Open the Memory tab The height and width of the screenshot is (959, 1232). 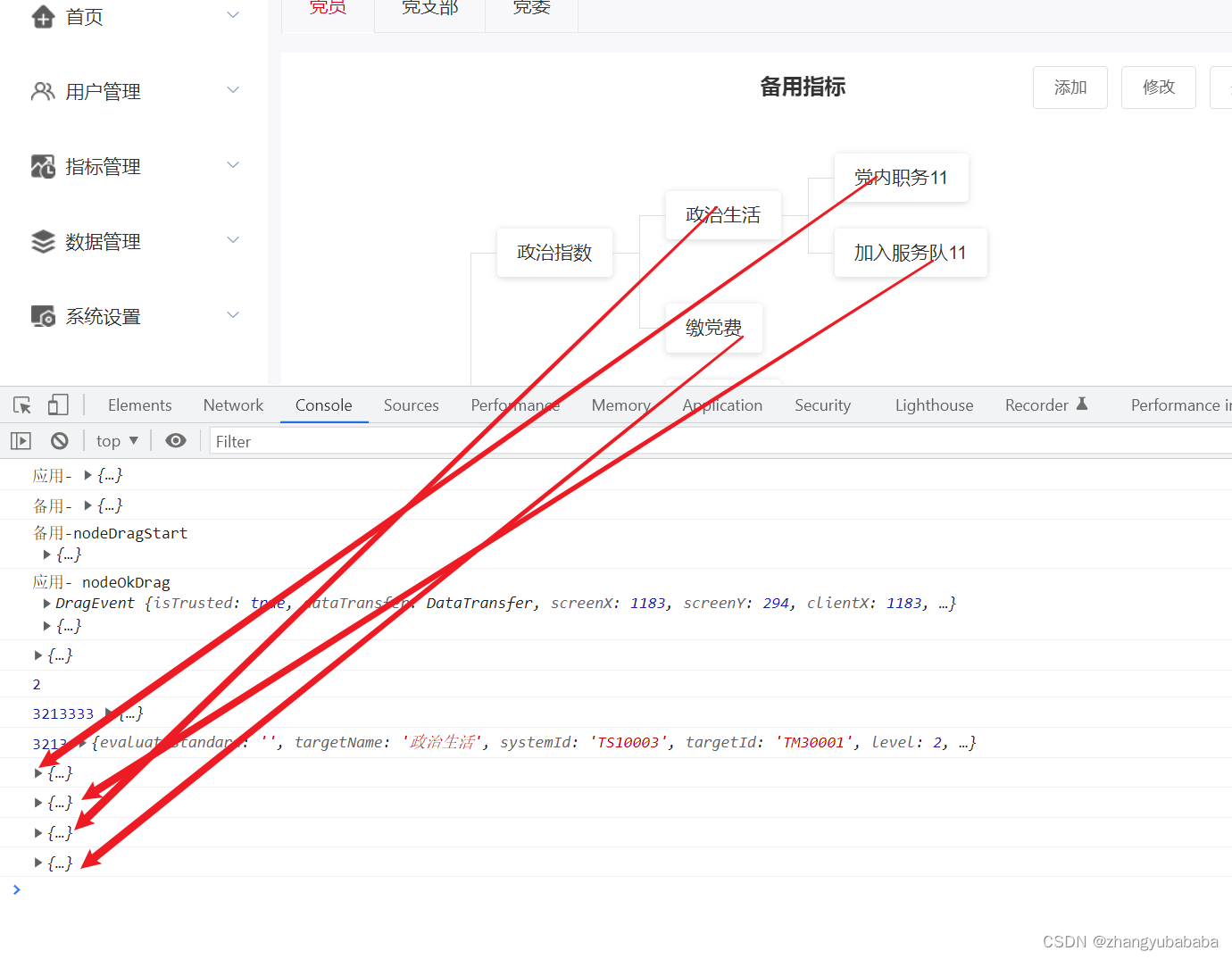coord(620,405)
